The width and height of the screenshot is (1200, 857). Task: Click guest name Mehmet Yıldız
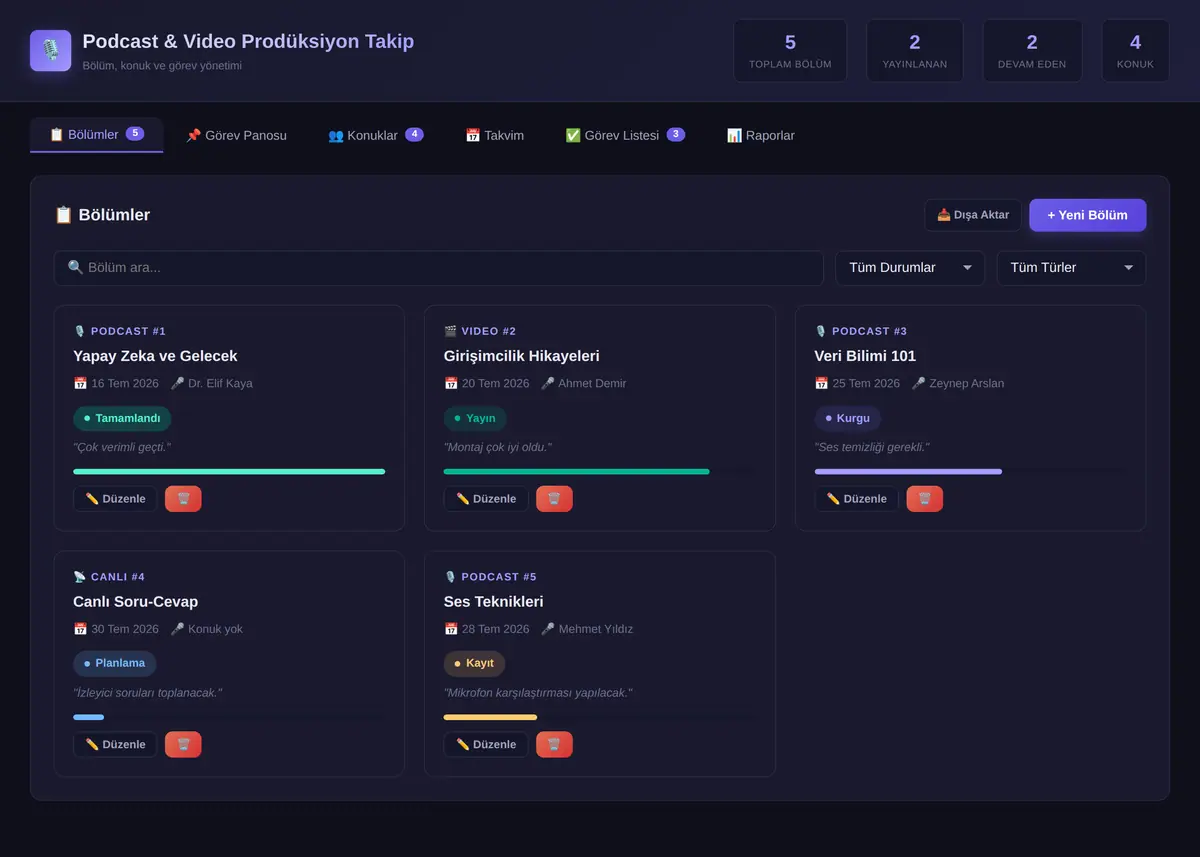click(596, 629)
